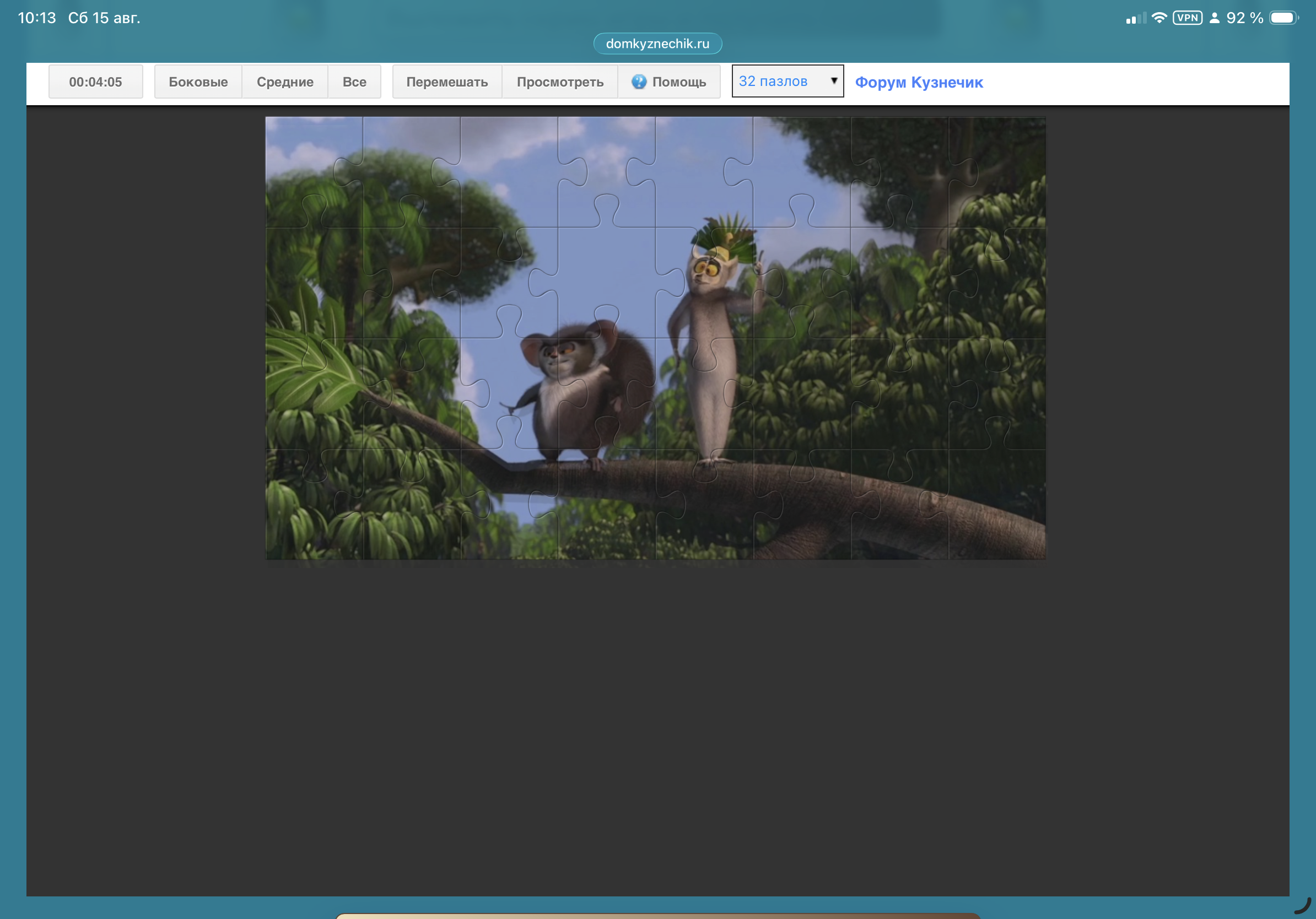Preview the picture with Просмотреть
The width and height of the screenshot is (1316, 919).
pos(560,82)
